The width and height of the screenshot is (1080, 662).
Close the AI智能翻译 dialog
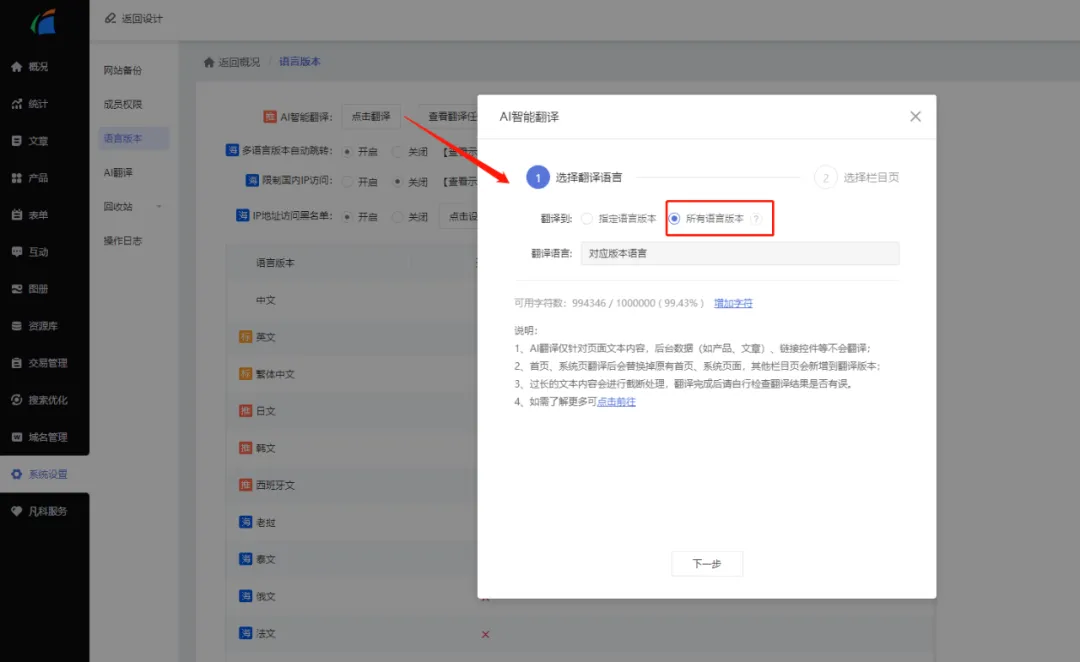(915, 116)
